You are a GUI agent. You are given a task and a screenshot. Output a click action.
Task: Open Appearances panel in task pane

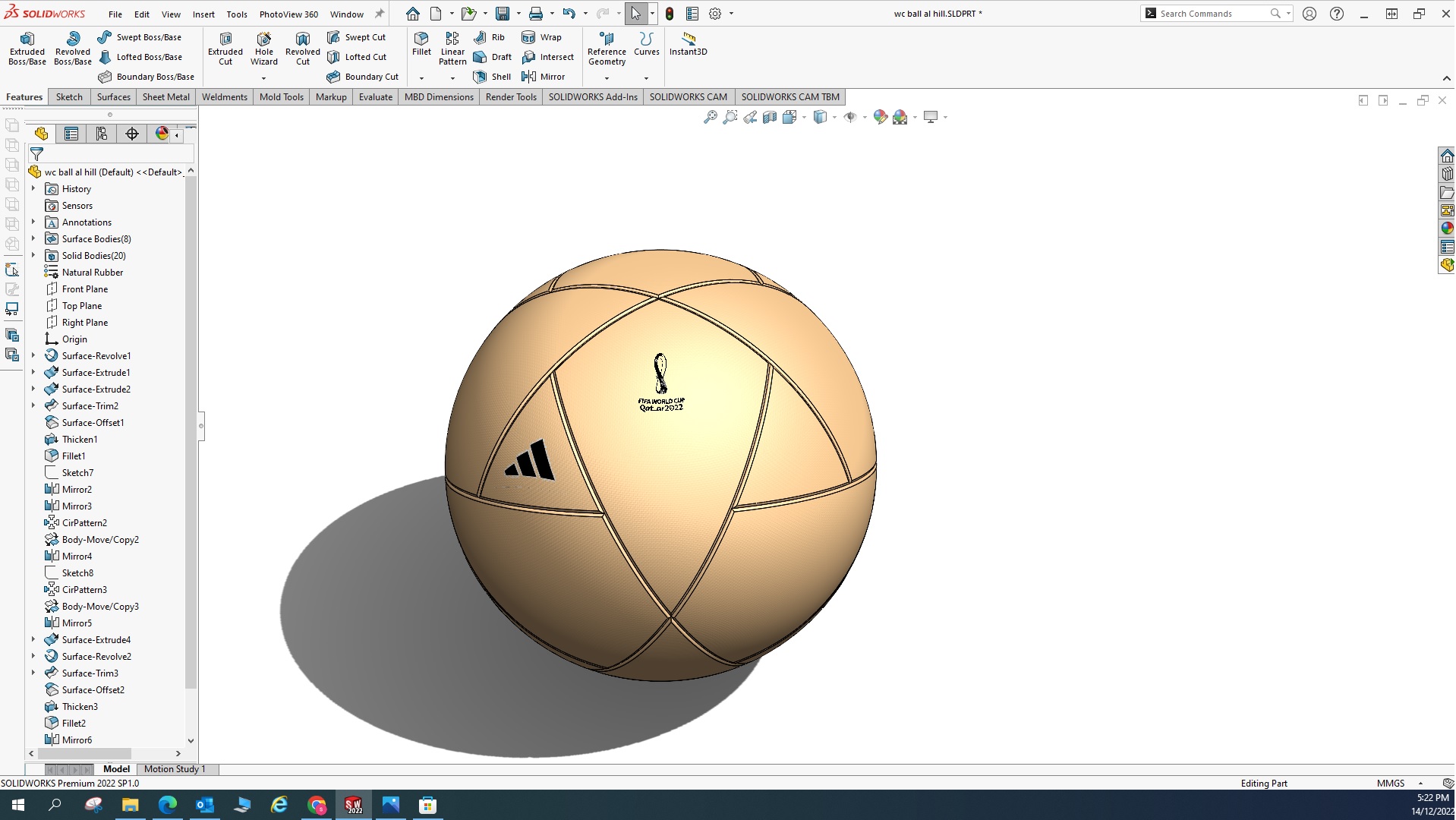[x=1447, y=228]
